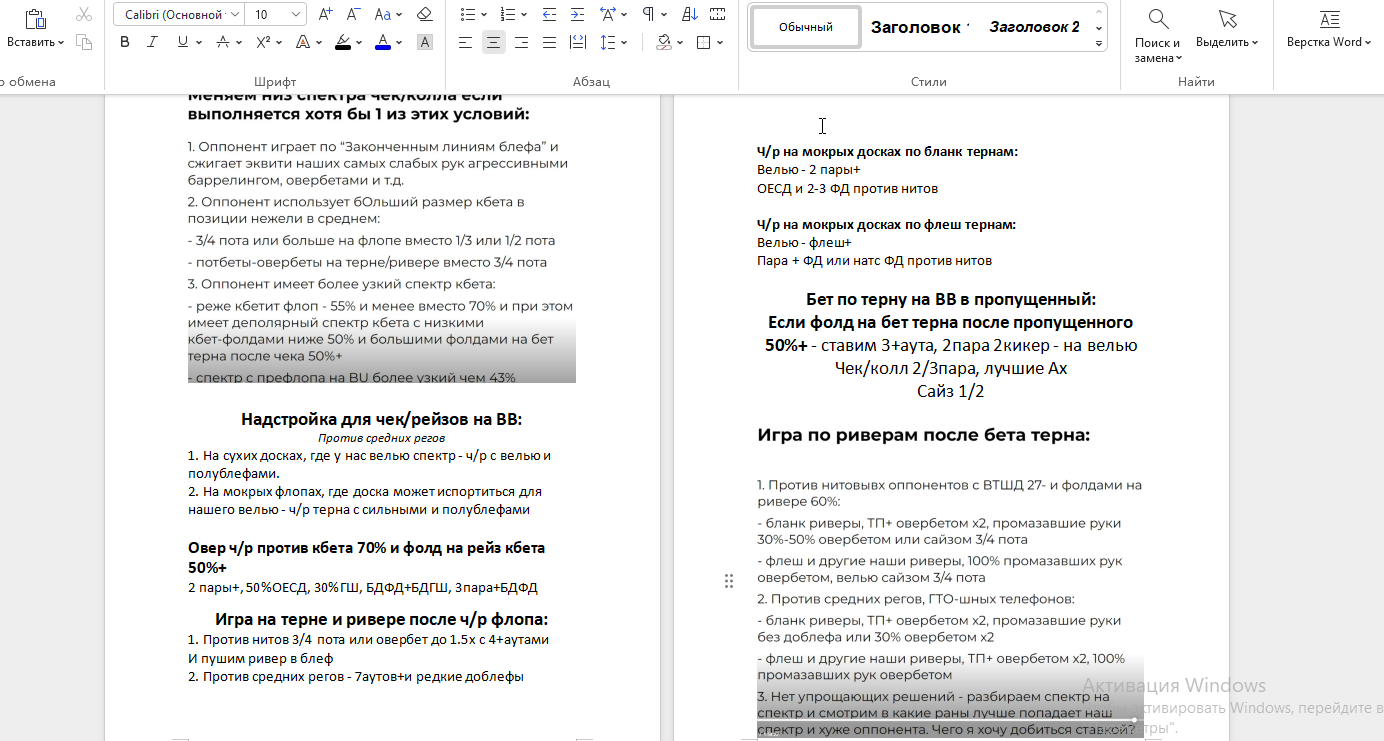Apply superscript X² formatting
The height and width of the screenshot is (741, 1384).
[x=263, y=42]
